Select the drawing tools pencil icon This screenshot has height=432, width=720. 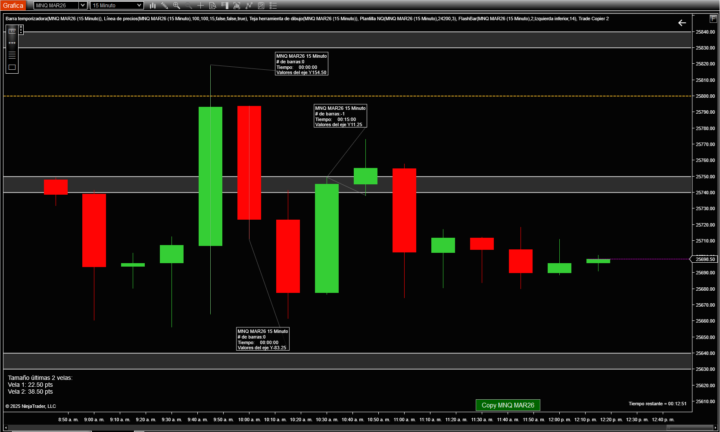(x=164, y=6)
